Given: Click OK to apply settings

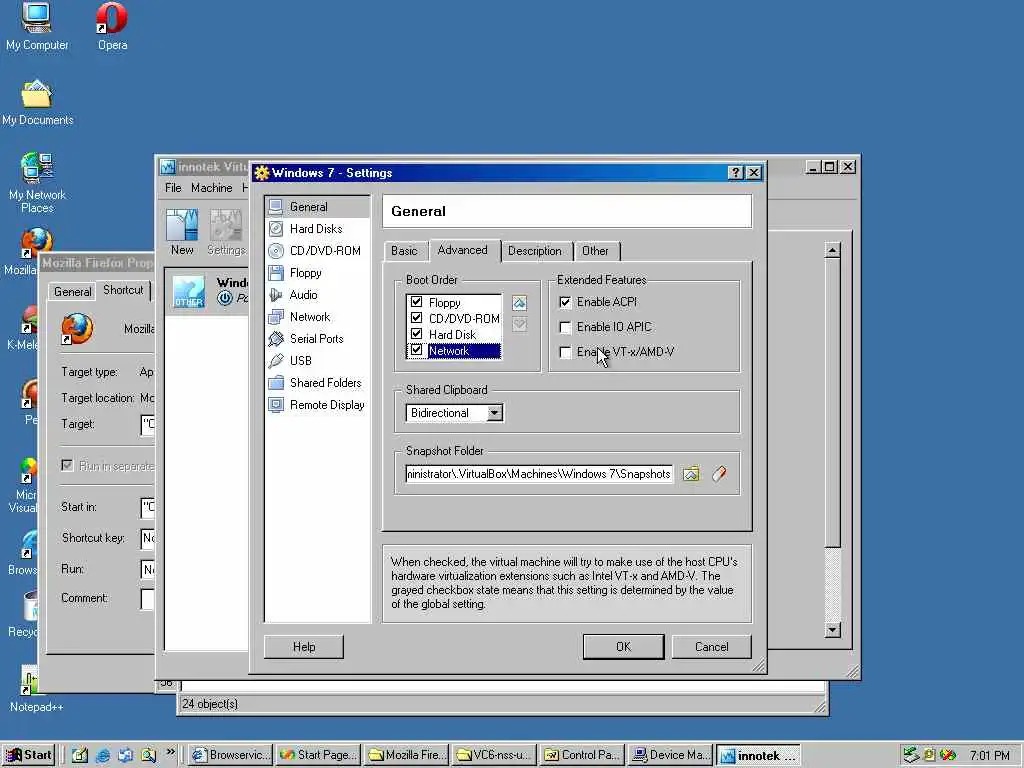Looking at the screenshot, I should click(624, 647).
